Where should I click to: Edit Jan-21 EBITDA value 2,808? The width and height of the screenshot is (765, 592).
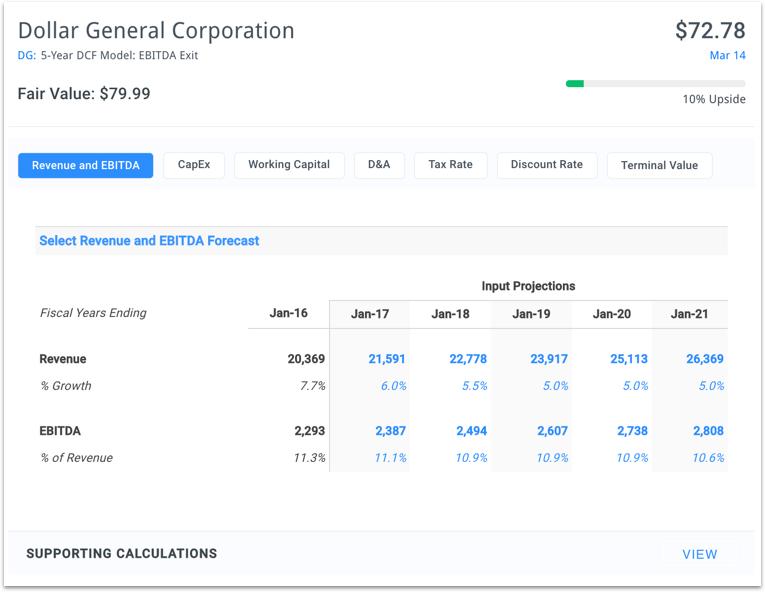point(708,431)
